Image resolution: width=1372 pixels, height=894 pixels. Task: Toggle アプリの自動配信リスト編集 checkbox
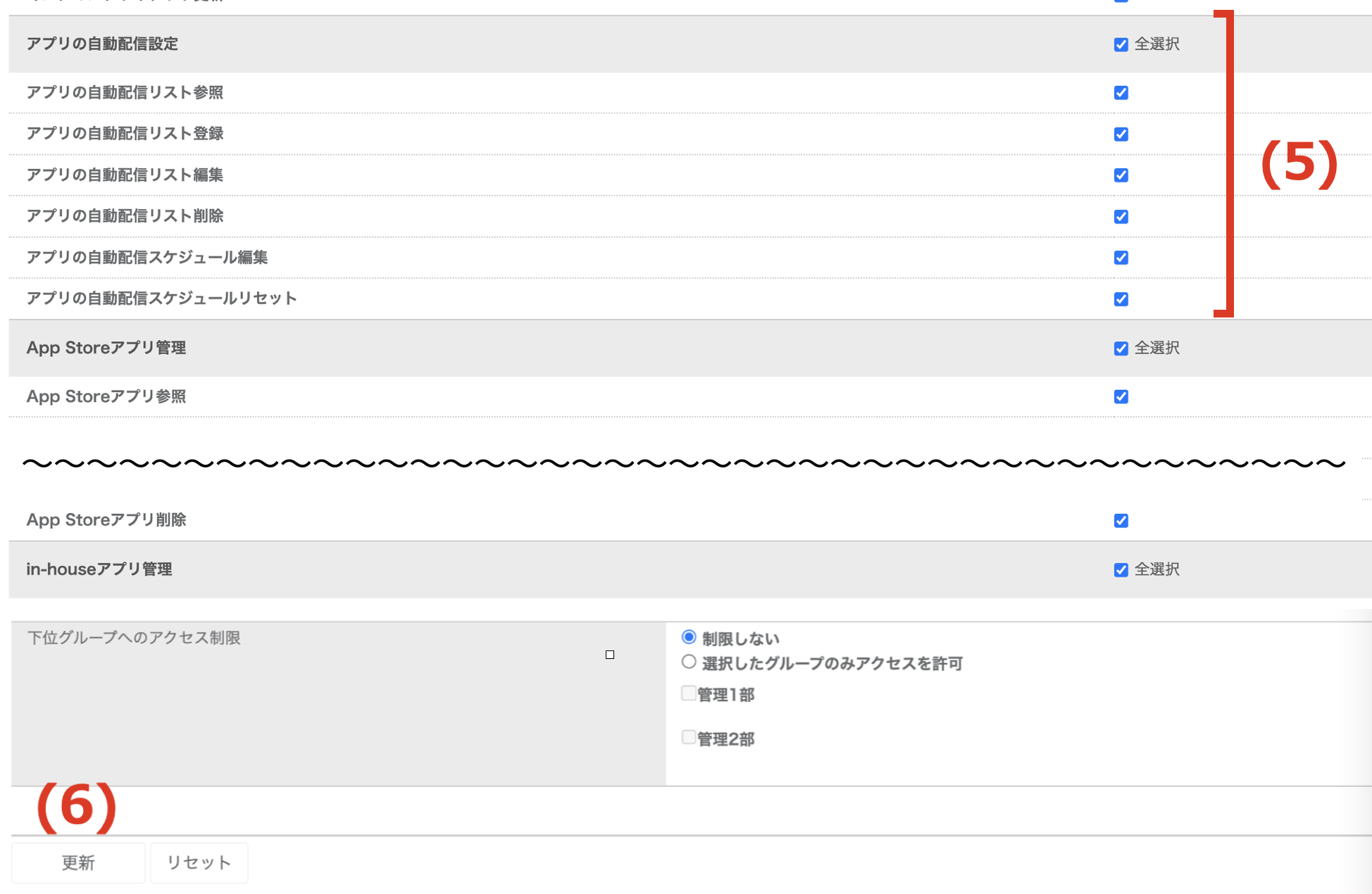pyautogui.click(x=1121, y=175)
